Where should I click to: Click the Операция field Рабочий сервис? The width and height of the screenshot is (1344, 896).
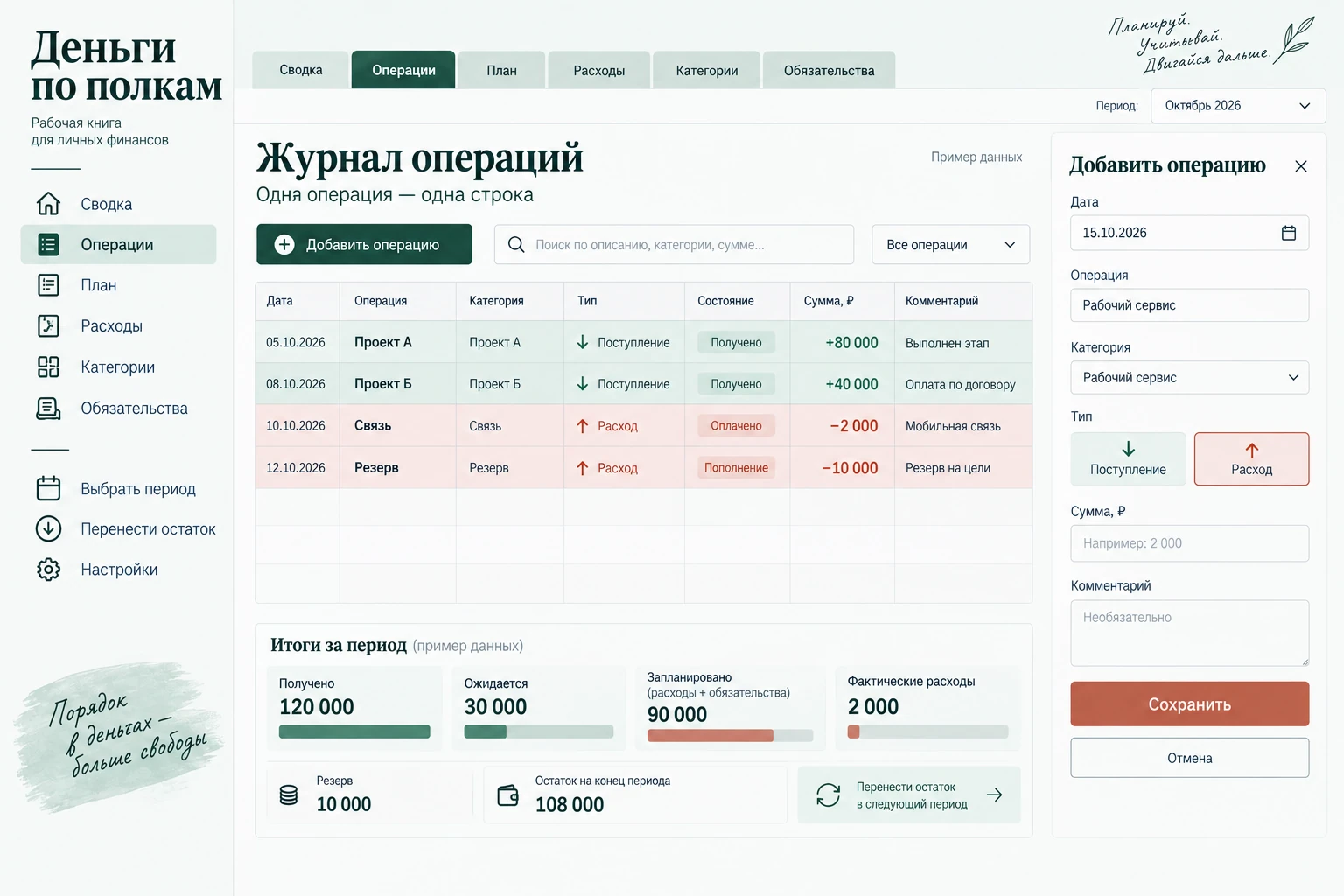coord(1189,305)
